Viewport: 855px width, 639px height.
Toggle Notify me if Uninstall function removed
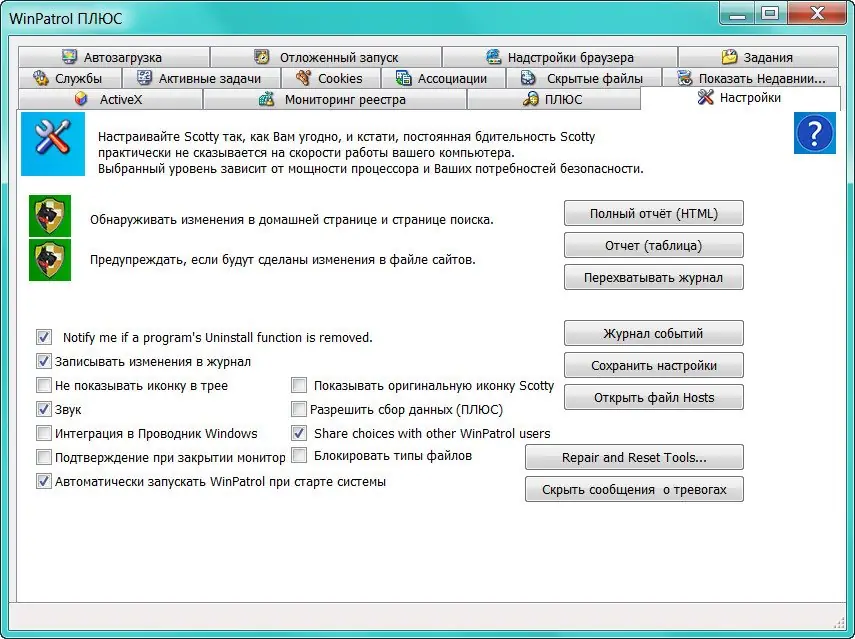click(x=44, y=337)
